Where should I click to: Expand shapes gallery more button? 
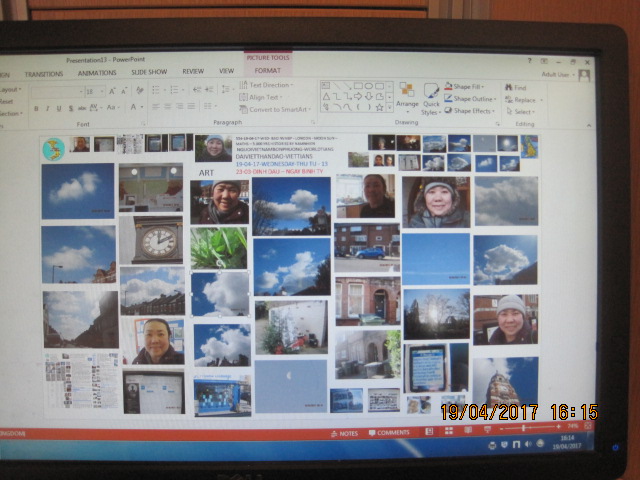coord(389,107)
